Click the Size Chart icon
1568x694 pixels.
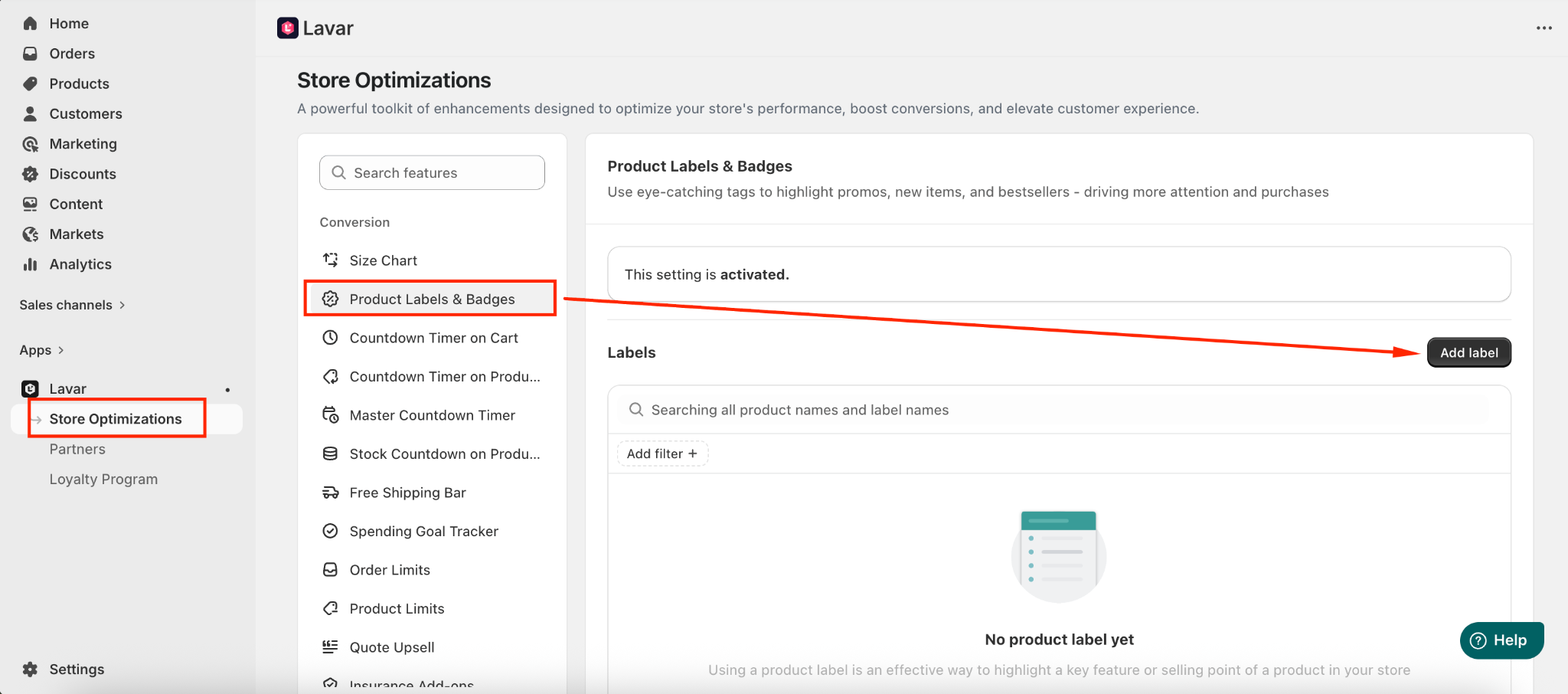(x=330, y=260)
